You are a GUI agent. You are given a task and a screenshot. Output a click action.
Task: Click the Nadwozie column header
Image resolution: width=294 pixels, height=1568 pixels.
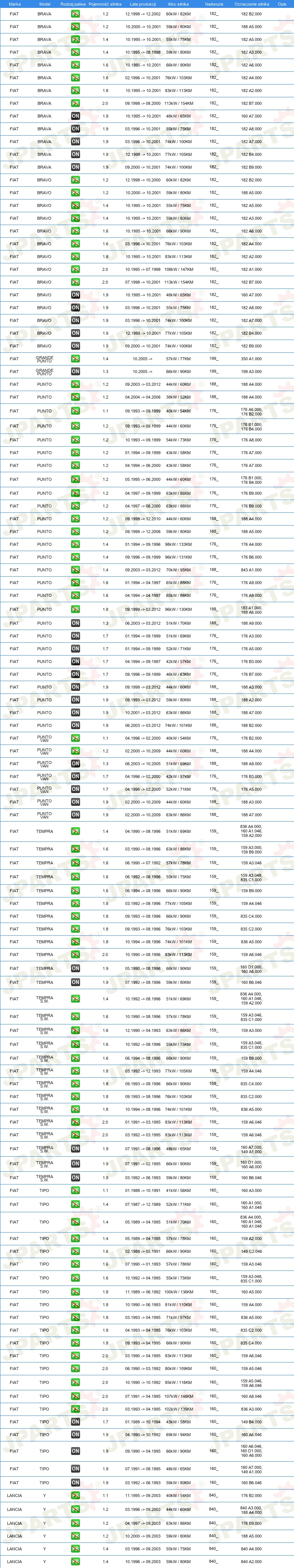point(214,4)
